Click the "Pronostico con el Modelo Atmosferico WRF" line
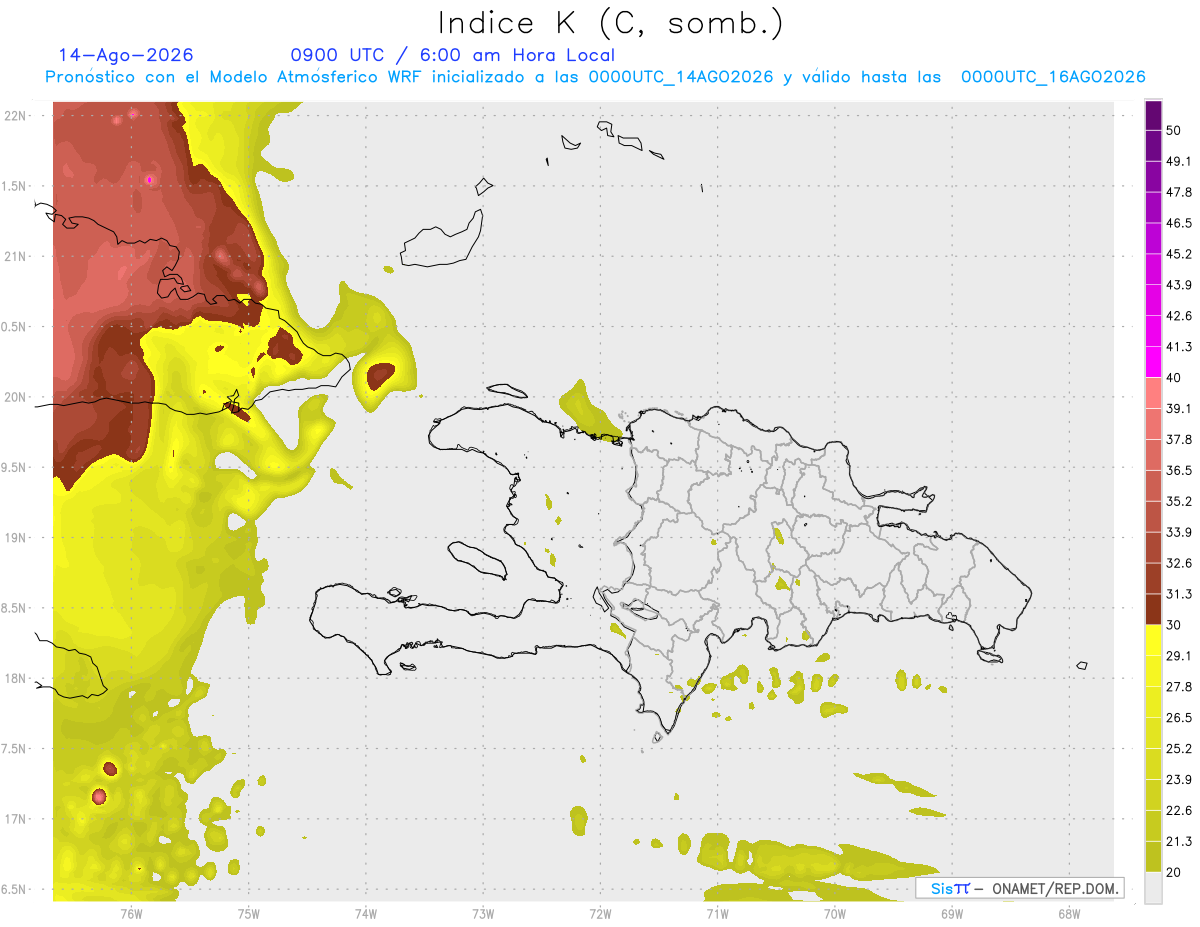 [x=595, y=77]
